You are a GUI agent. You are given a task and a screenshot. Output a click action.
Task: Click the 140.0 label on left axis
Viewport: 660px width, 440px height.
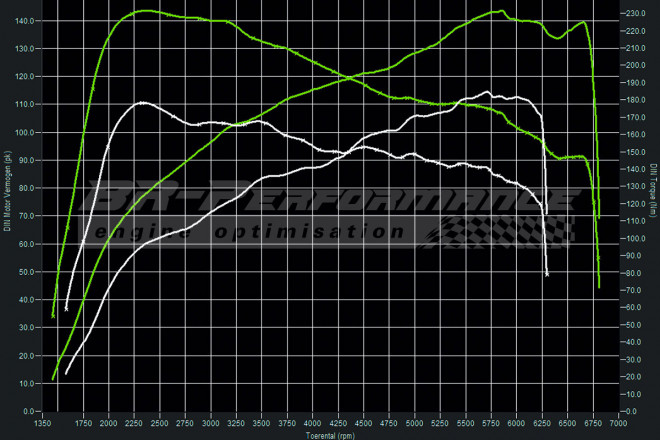click(22, 20)
